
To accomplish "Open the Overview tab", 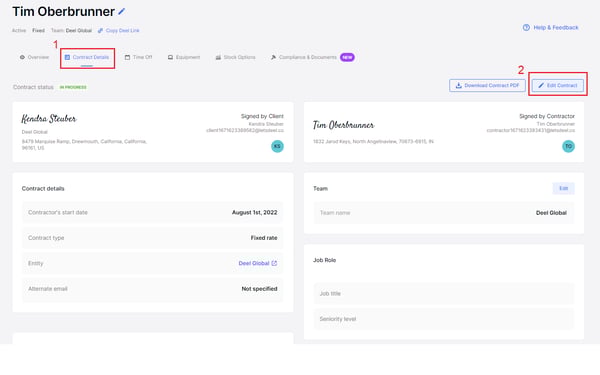I will tap(34, 57).
